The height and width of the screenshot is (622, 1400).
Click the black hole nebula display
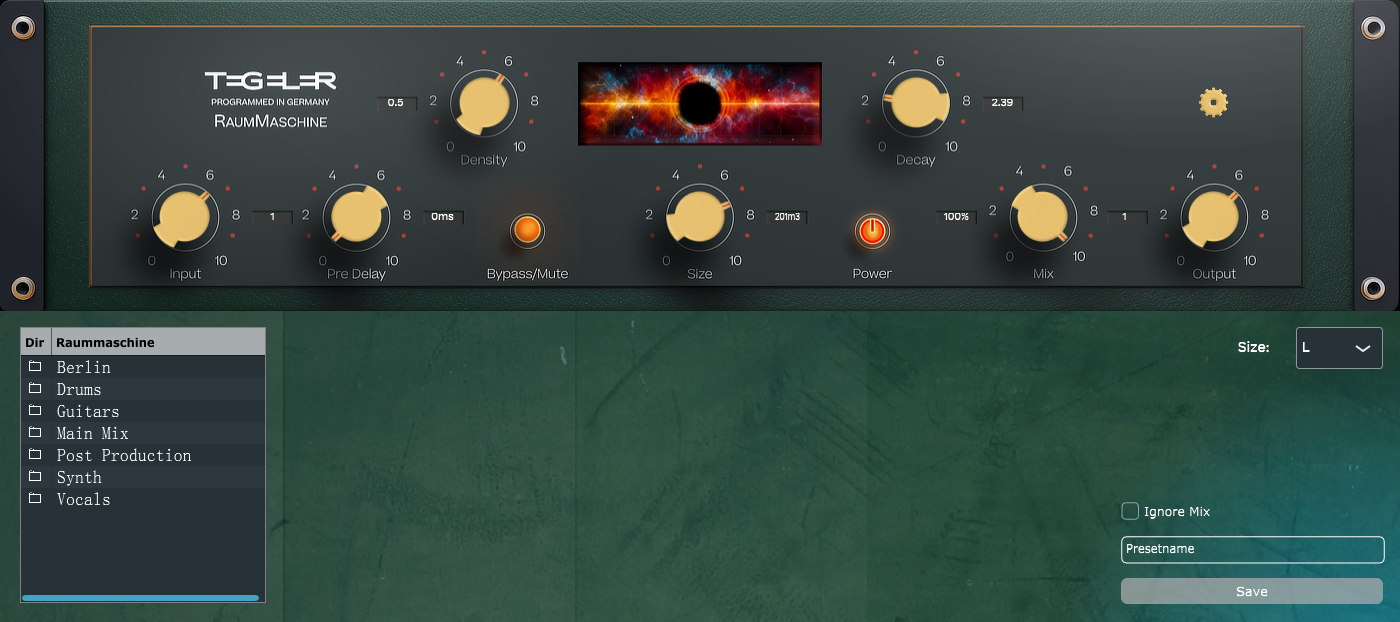(x=700, y=103)
